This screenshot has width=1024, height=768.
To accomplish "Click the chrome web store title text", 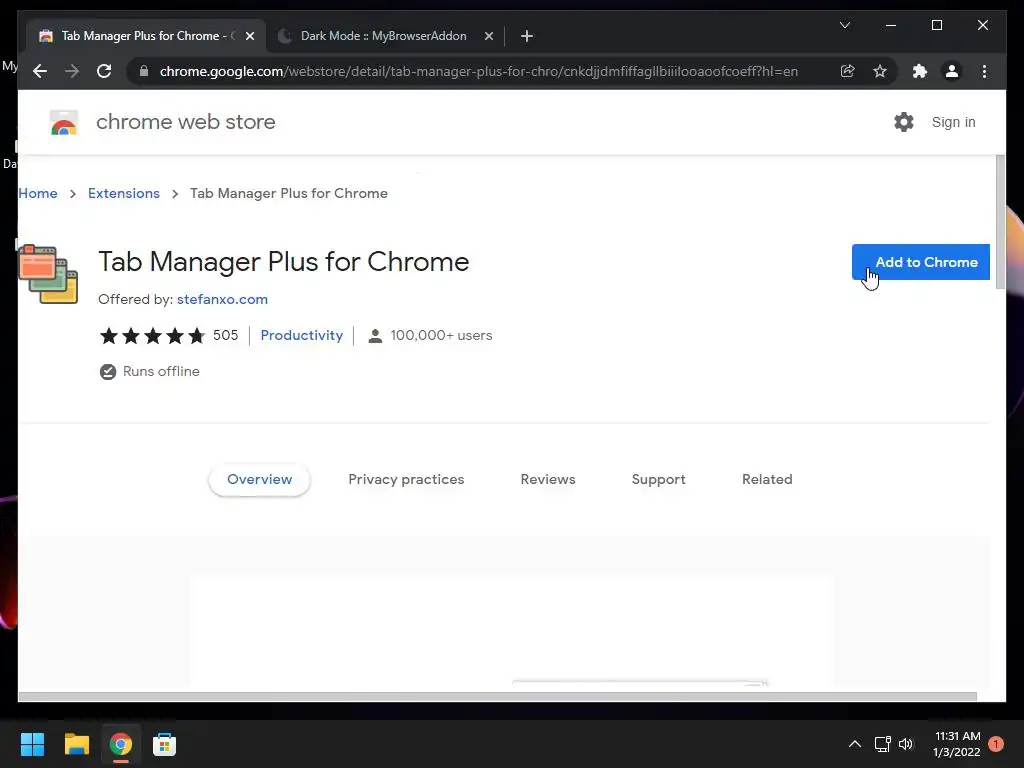I will (x=185, y=122).
